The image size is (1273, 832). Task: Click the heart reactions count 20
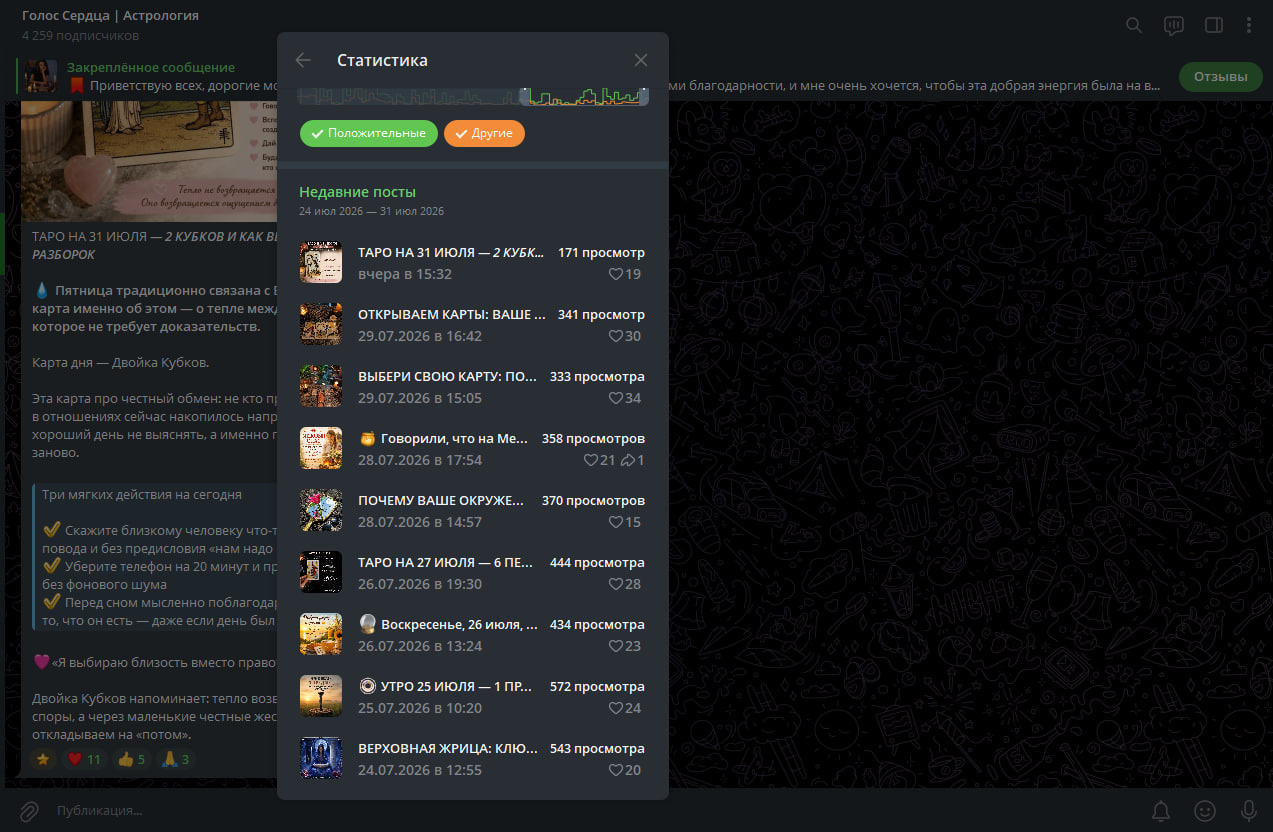click(625, 770)
